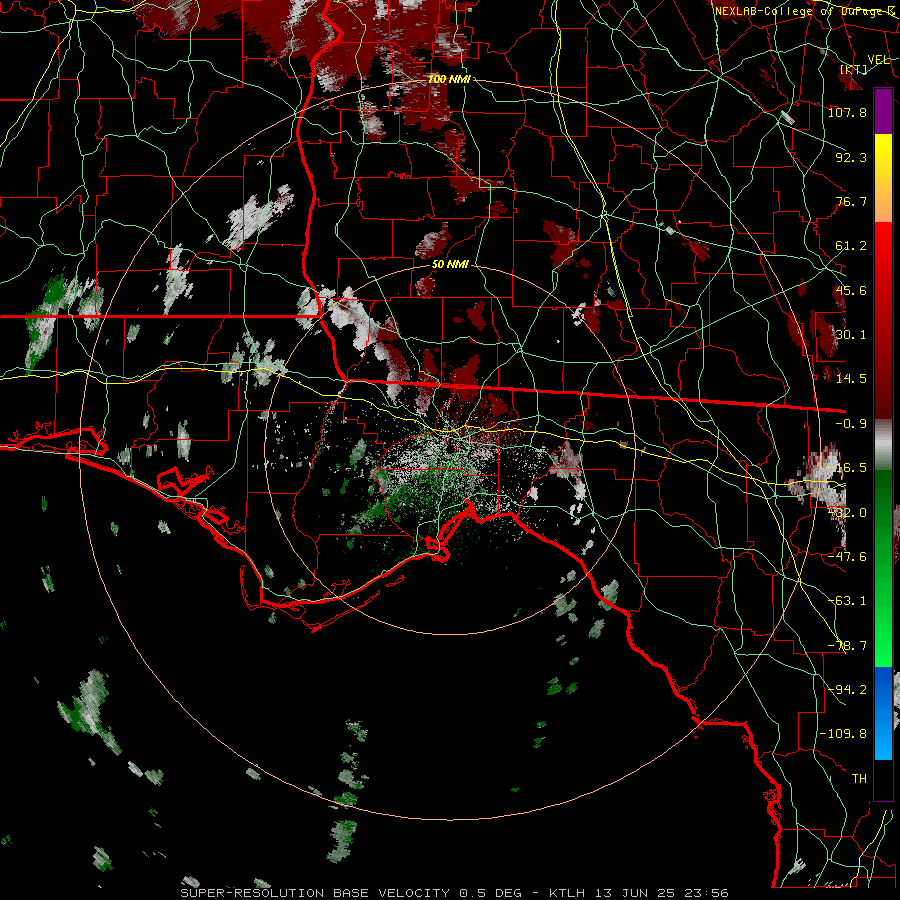Click the TH legend label
Viewport: 900px width, 900px height.
859,778
